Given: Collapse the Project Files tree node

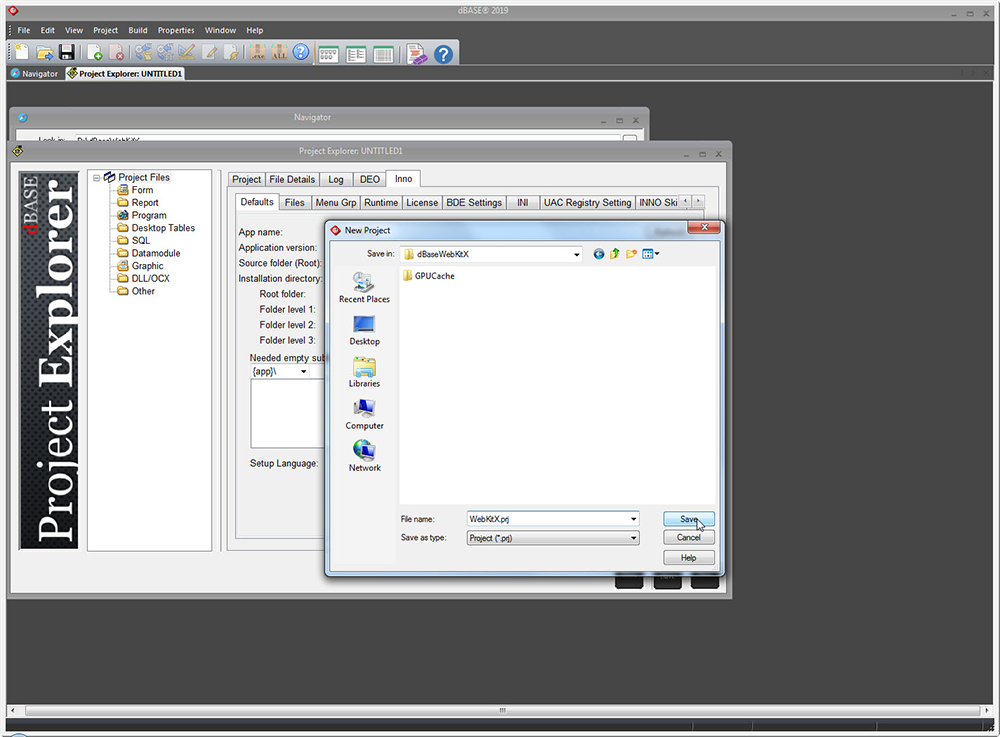Looking at the screenshot, I should pos(96,178).
